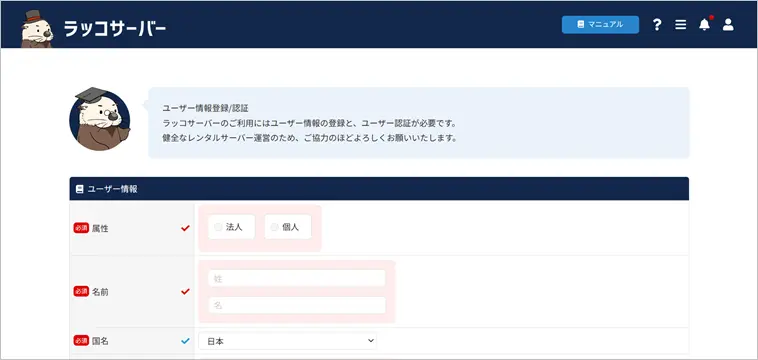Click the 必須 badge next to 属性
Image resolution: width=758 pixels, height=360 pixels.
click(x=81, y=228)
